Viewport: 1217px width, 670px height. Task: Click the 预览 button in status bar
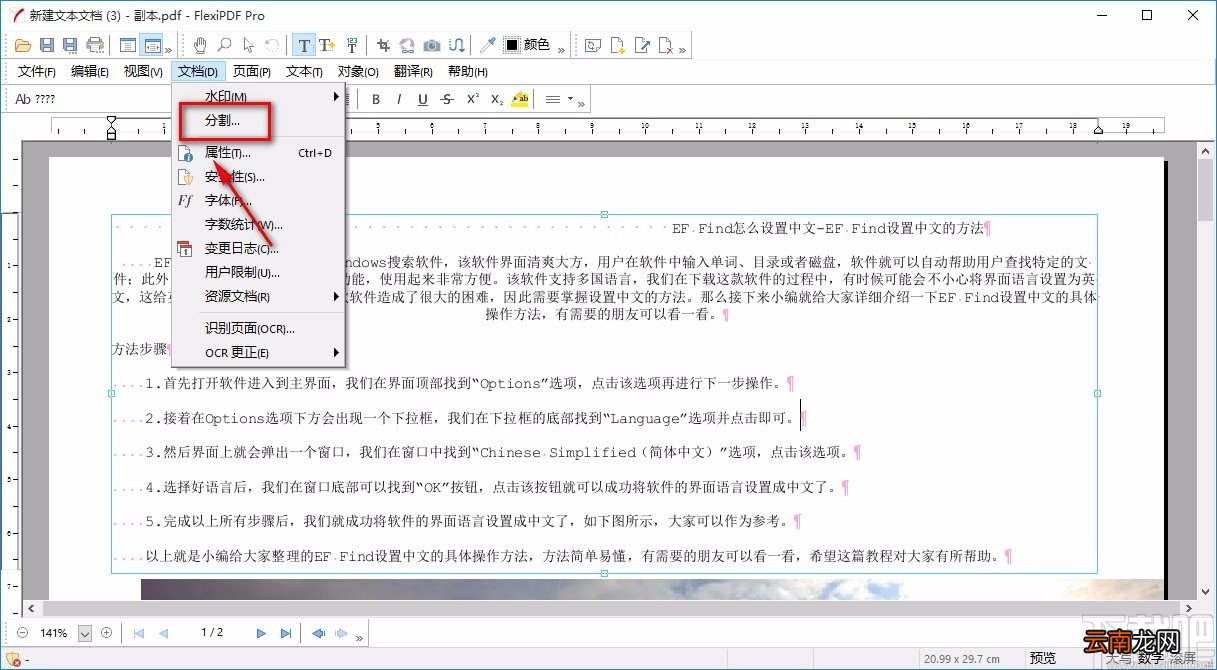[x=1043, y=659]
